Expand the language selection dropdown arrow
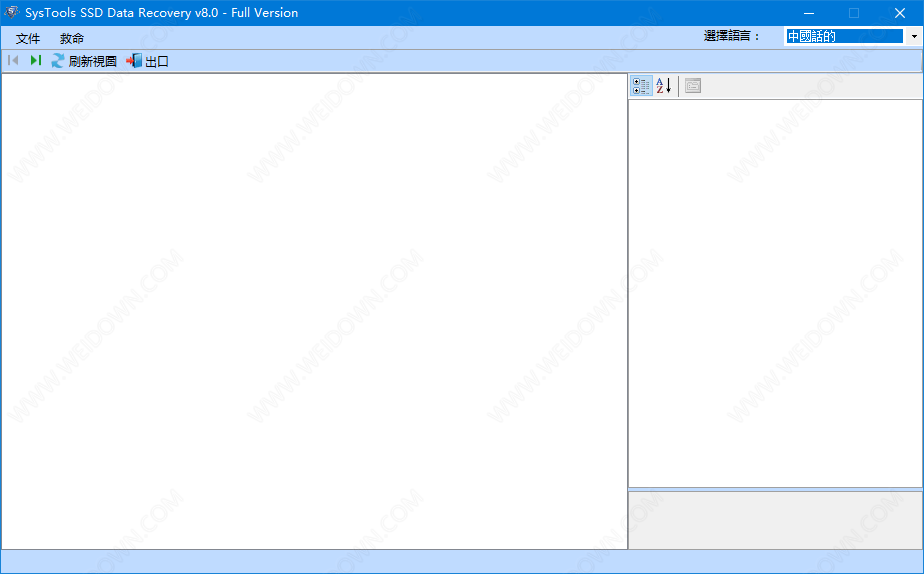Image resolution: width=924 pixels, height=574 pixels. [x=913, y=36]
